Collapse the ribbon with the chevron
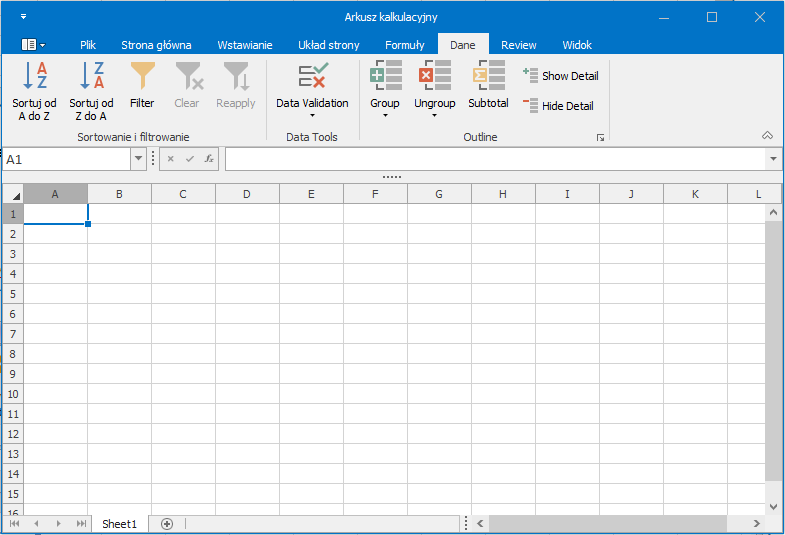This screenshot has height=535, width=785. click(x=767, y=135)
